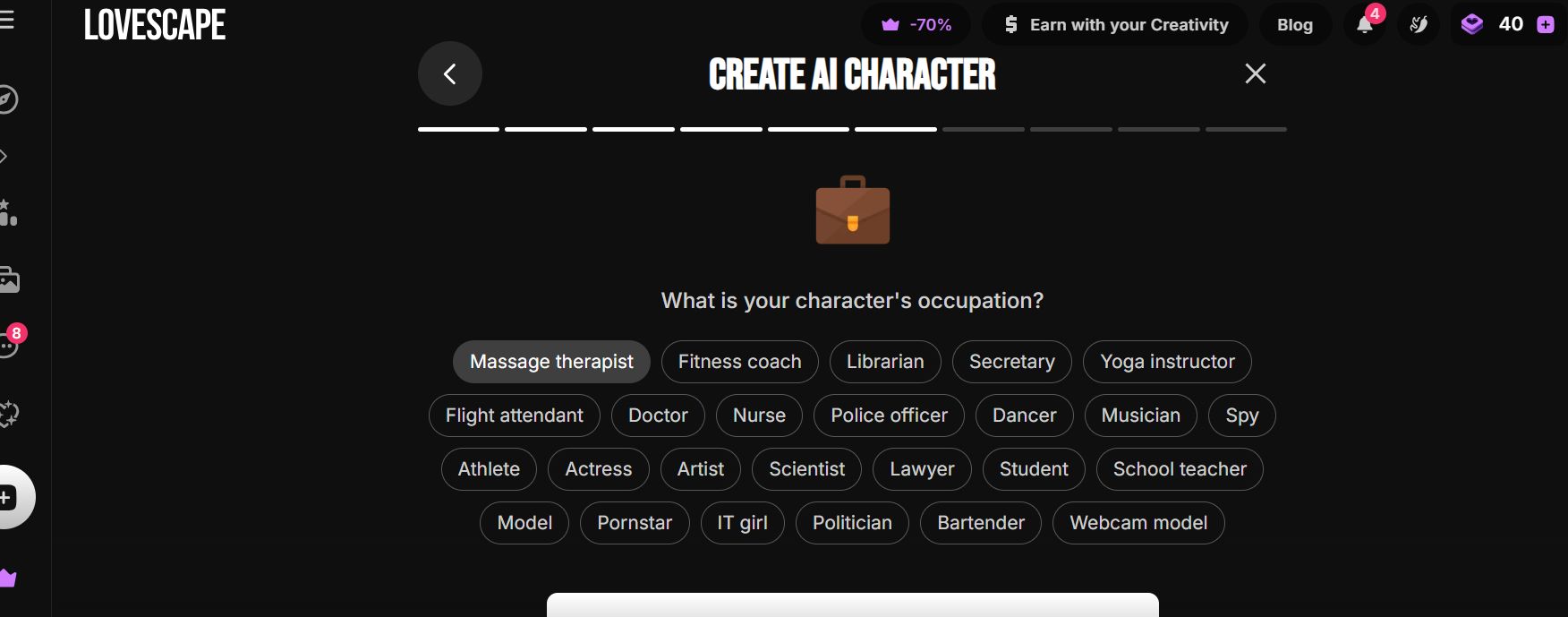This screenshot has width=1568, height=617.
Task: Open the compass Explore icon in sidebar
Action: pyautogui.click(x=7, y=99)
